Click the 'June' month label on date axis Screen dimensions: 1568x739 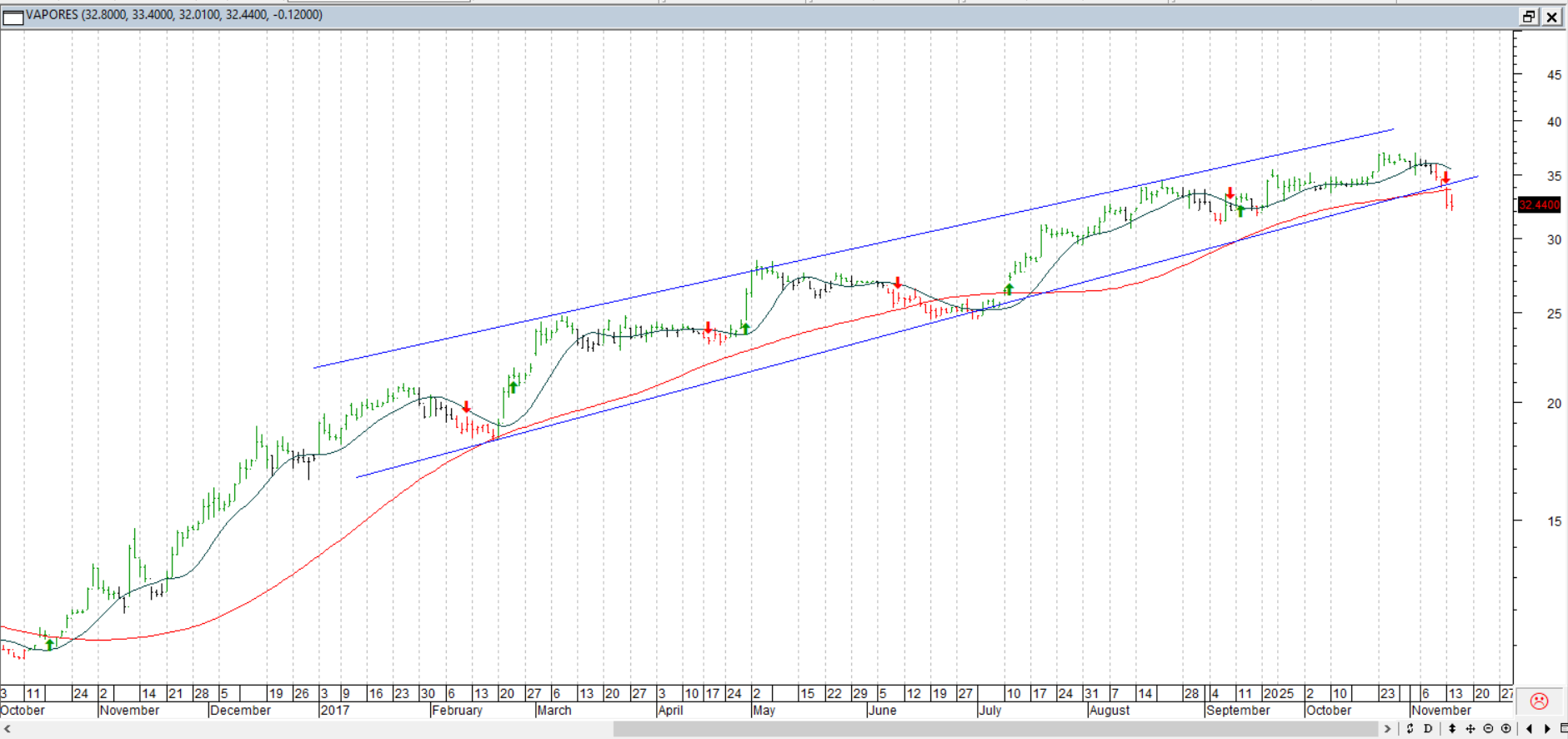coord(882,711)
